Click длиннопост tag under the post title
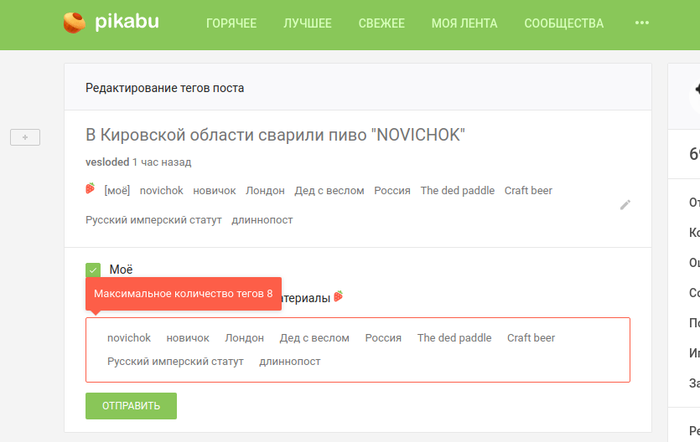700x442 pixels. pos(262,220)
